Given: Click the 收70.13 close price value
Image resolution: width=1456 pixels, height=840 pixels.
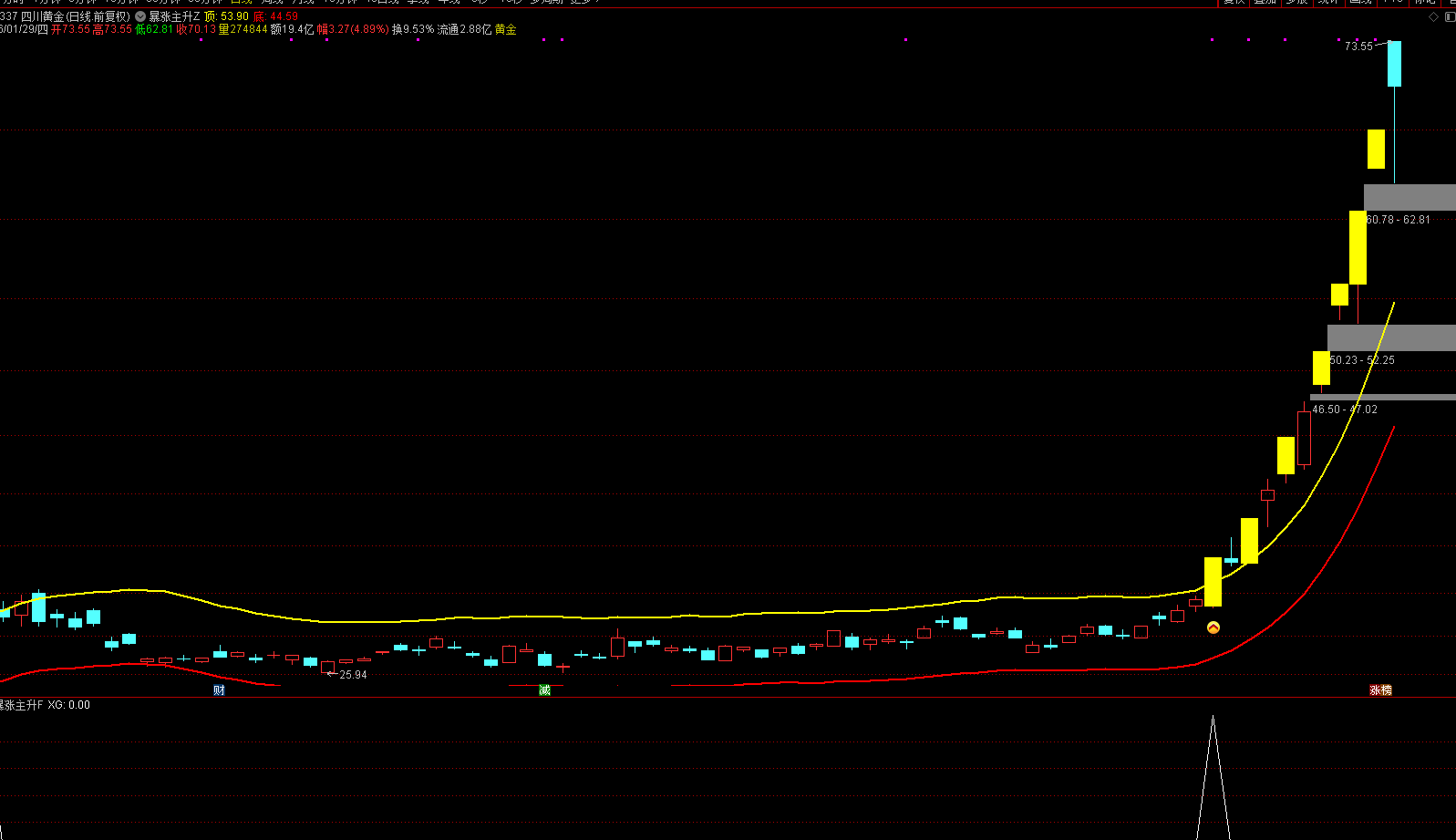Looking at the screenshot, I should [x=196, y=29].
